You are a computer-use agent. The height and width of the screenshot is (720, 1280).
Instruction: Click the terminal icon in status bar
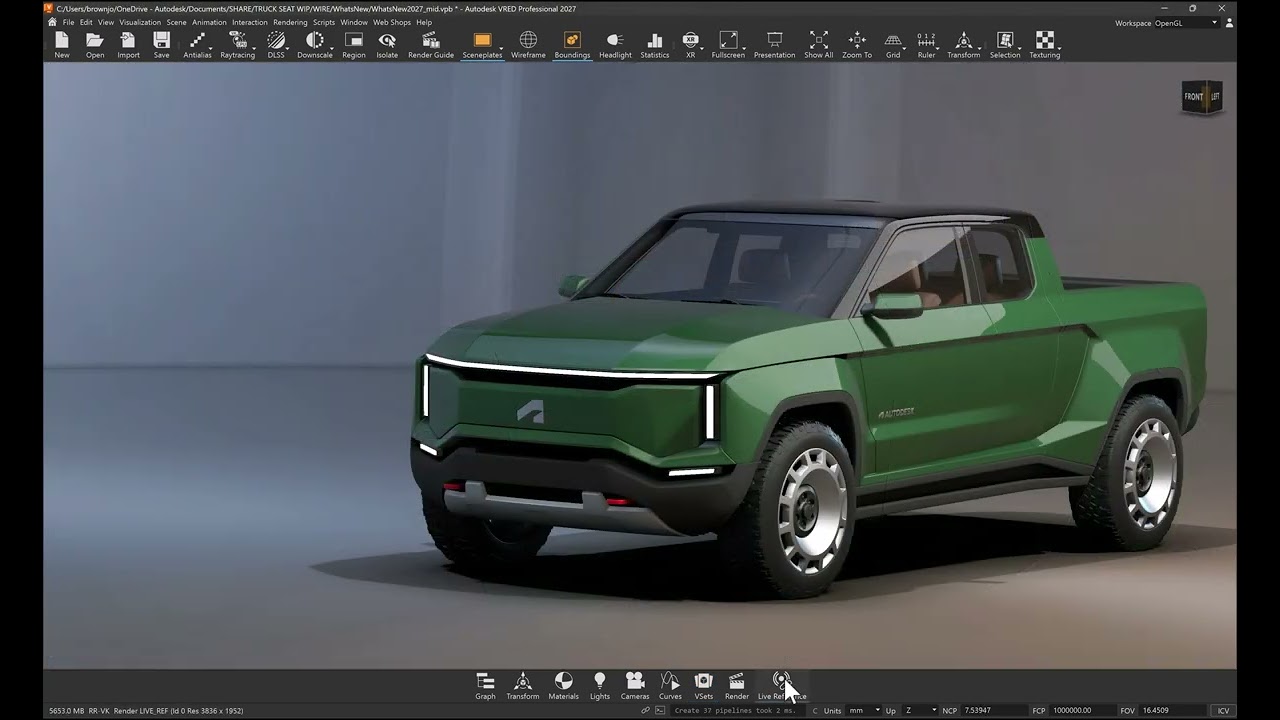pos(660,710)
